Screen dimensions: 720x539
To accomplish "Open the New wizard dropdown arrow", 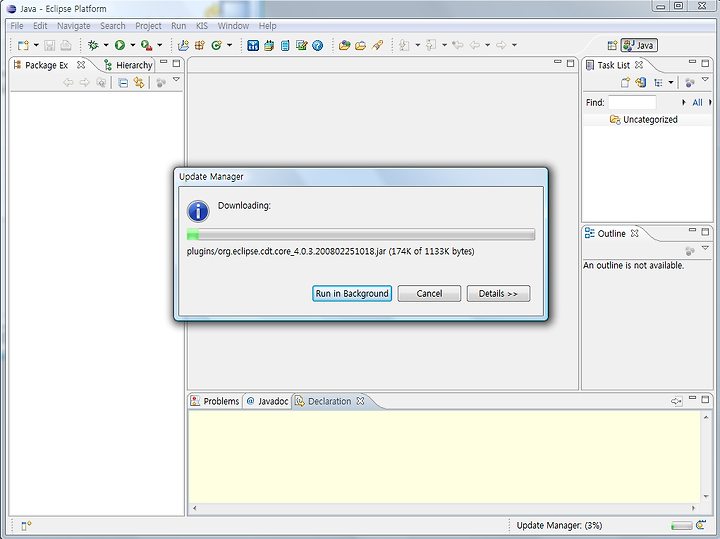I will click(x=36, y=45).
